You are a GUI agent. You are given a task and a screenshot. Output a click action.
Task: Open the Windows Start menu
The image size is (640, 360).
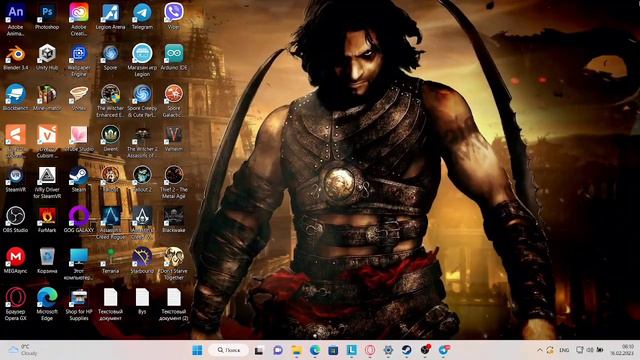point(197,350)
